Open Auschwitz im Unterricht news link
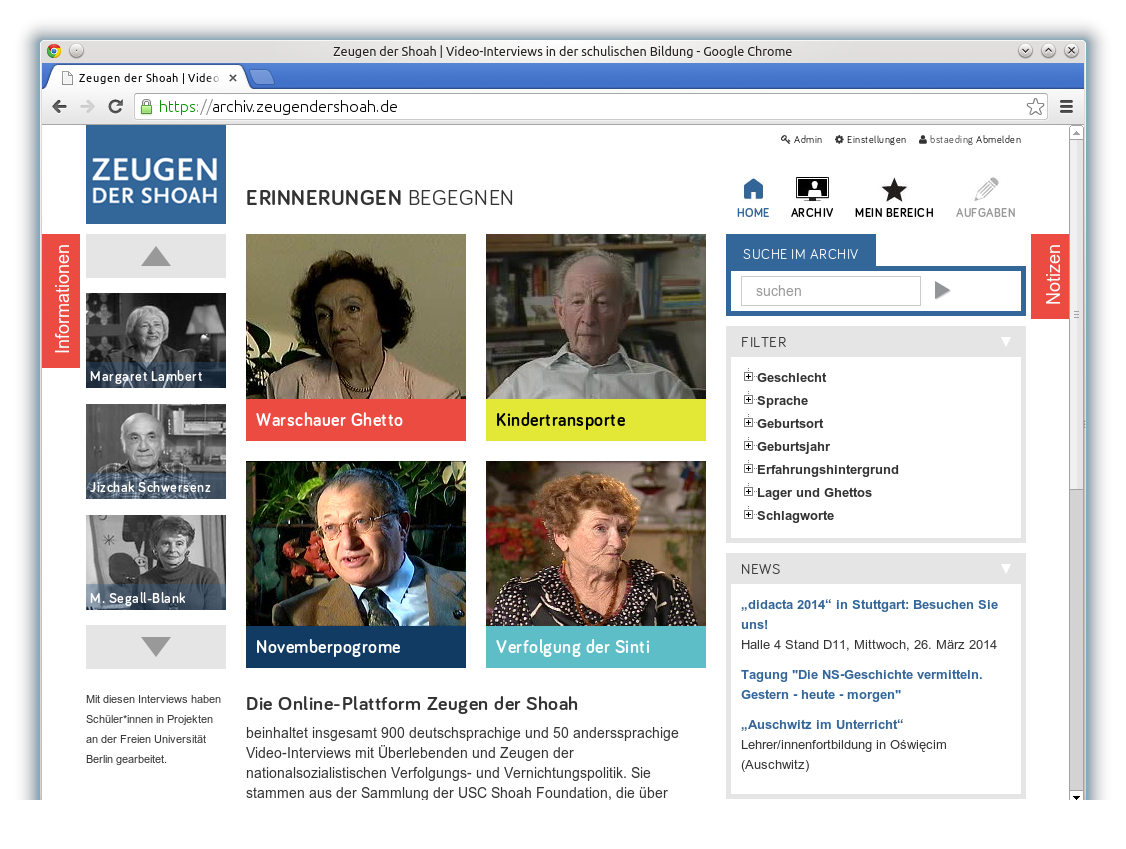 click(x=822, y=724)
